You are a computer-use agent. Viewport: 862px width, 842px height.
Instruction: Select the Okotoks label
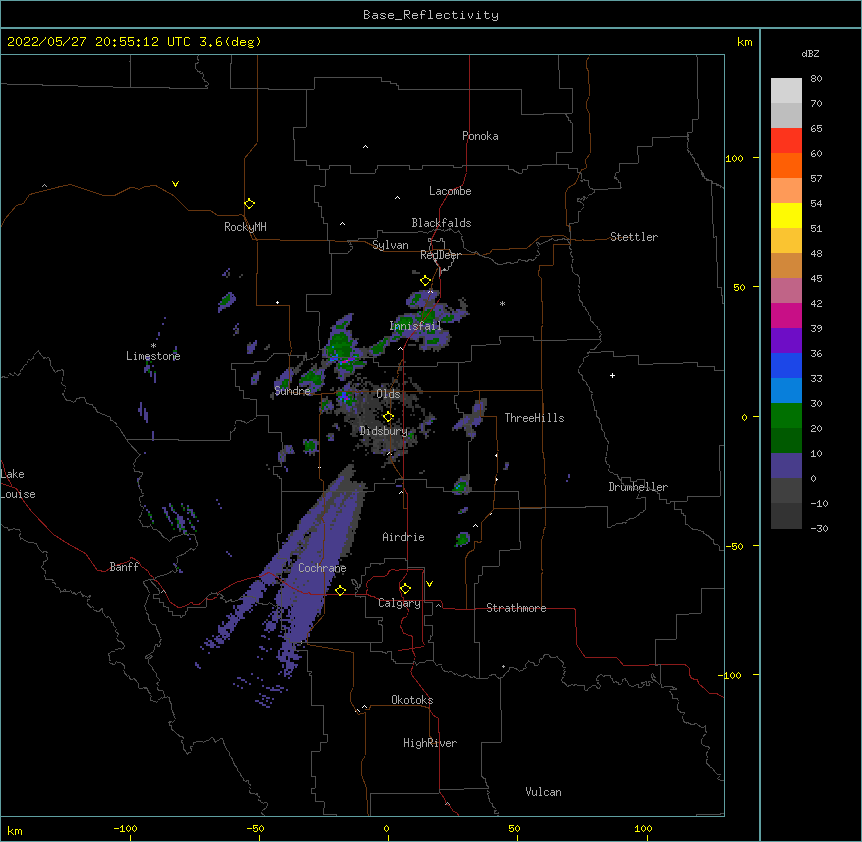(412, 700)
